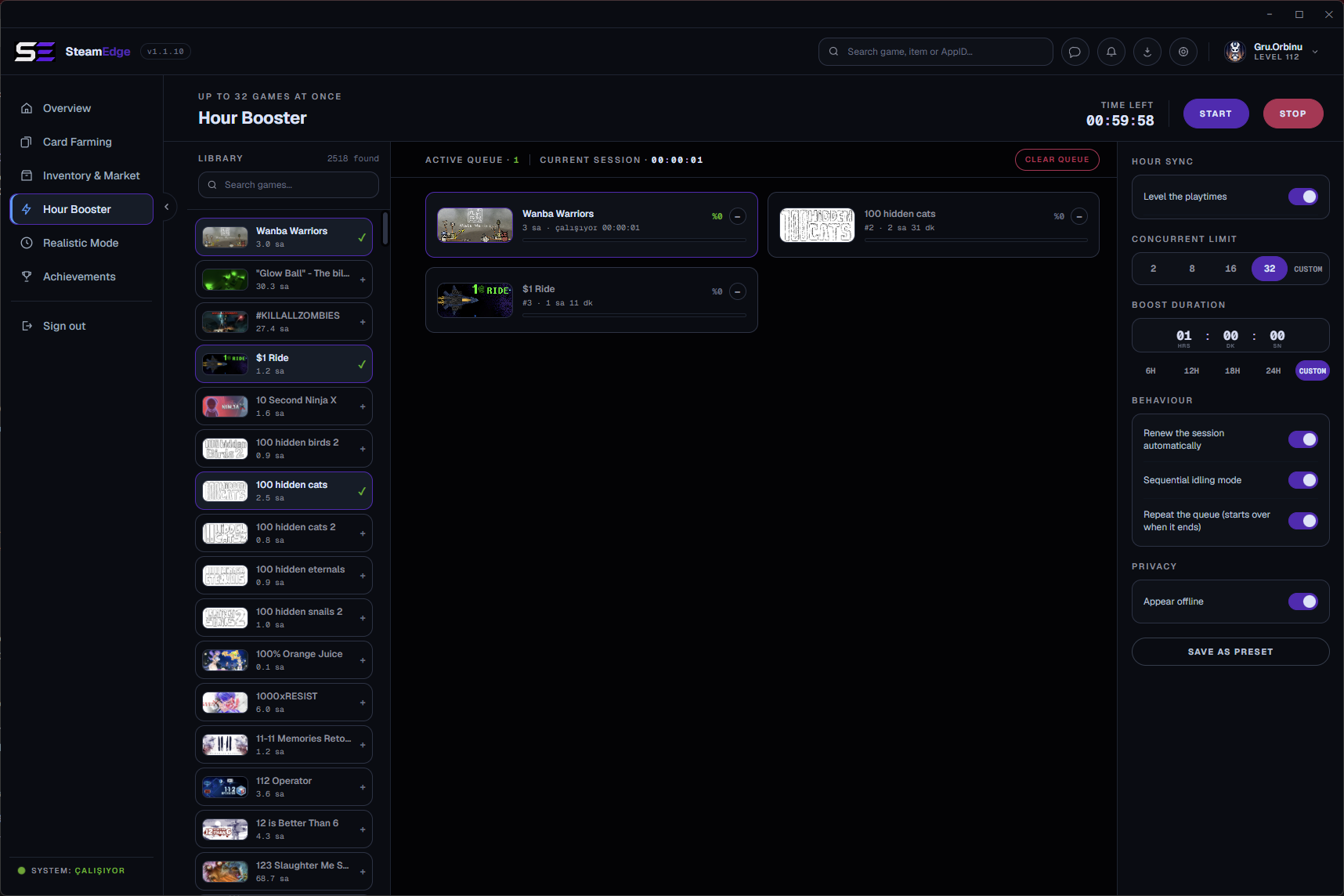Screen dimensions: 1344x896
Task: Select concurrent limit 32
Action: pos(1270,269)
